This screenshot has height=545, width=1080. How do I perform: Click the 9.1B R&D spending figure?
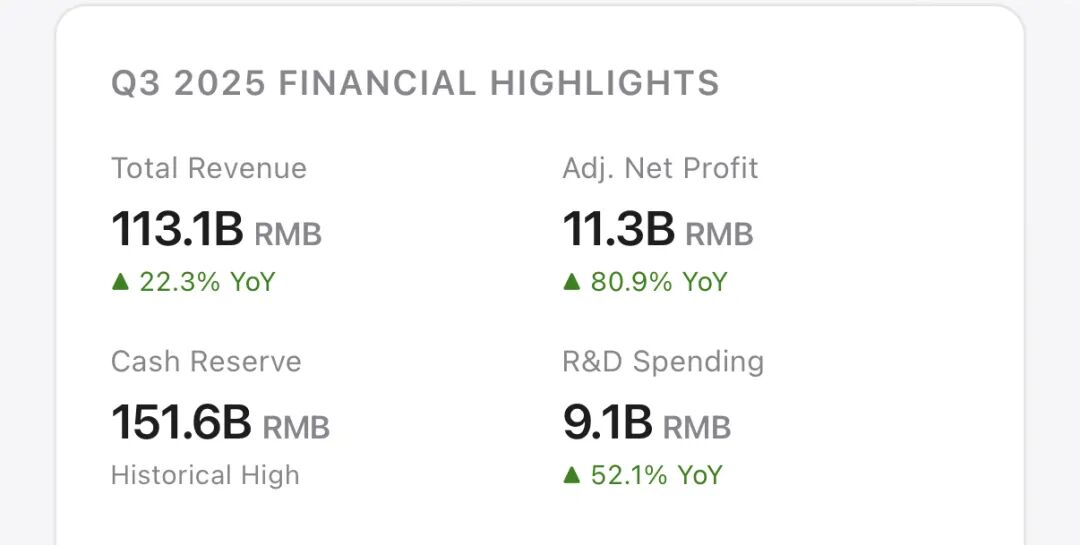click(608, 422)
